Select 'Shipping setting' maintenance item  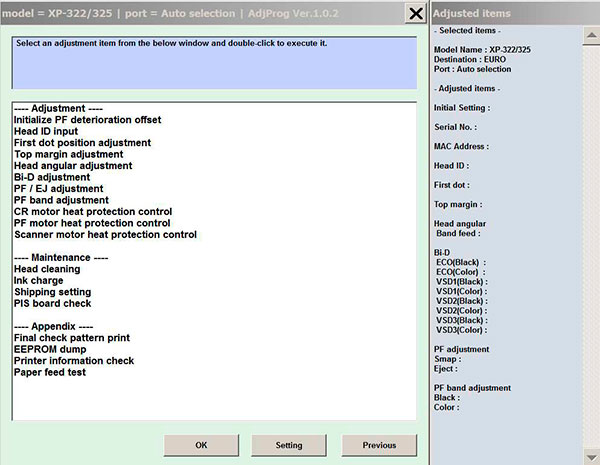[x=53, y=292]
